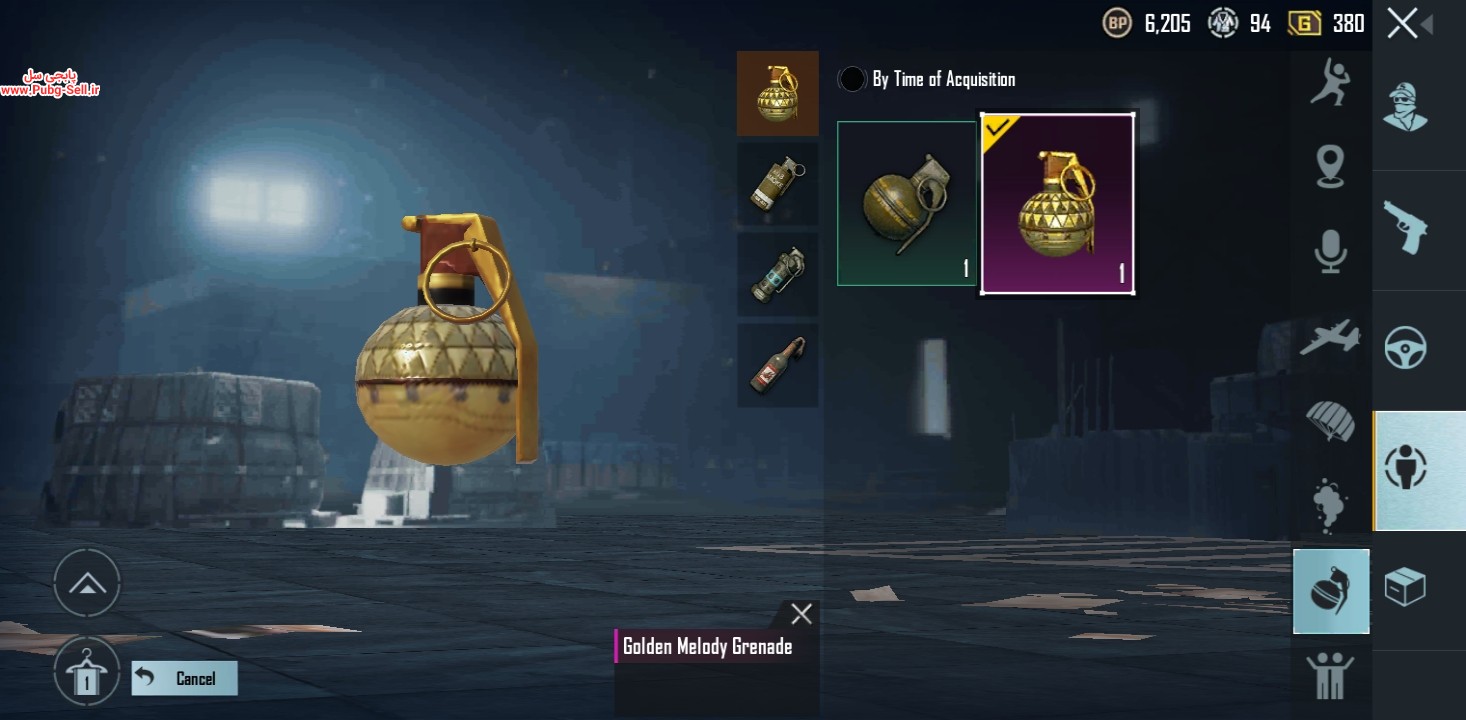Choose the smoke grenade type thumbnail
Screen dimensions: 1466x720
coord(777,183)
